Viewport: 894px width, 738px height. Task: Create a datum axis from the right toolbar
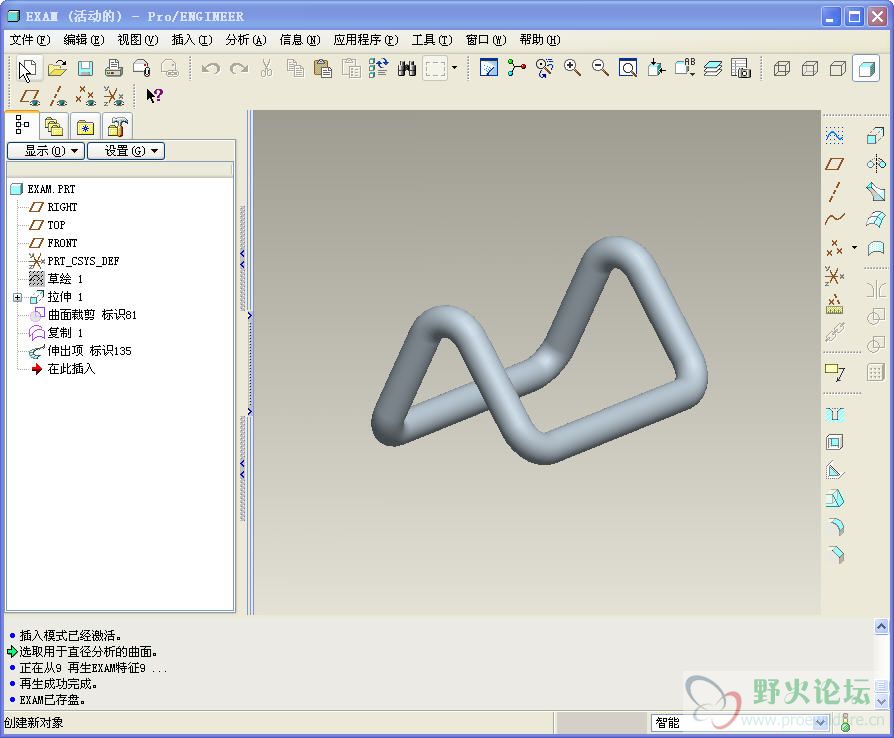pos(834,192)
